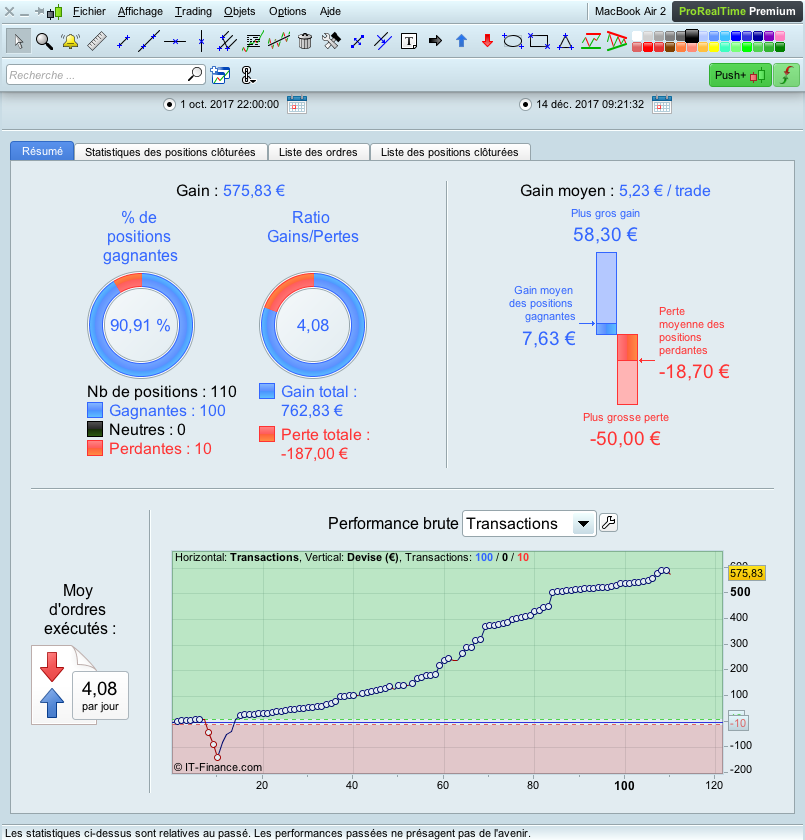Click the 90,91 % winning positions donut
Viewport: 805px width, 840px height.
(x=140, y=325)
